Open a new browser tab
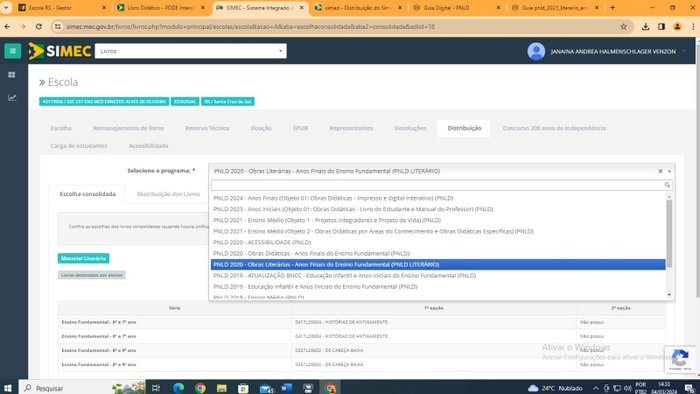Viewport: 700px width, 394px height. click(x=612, y=8)
